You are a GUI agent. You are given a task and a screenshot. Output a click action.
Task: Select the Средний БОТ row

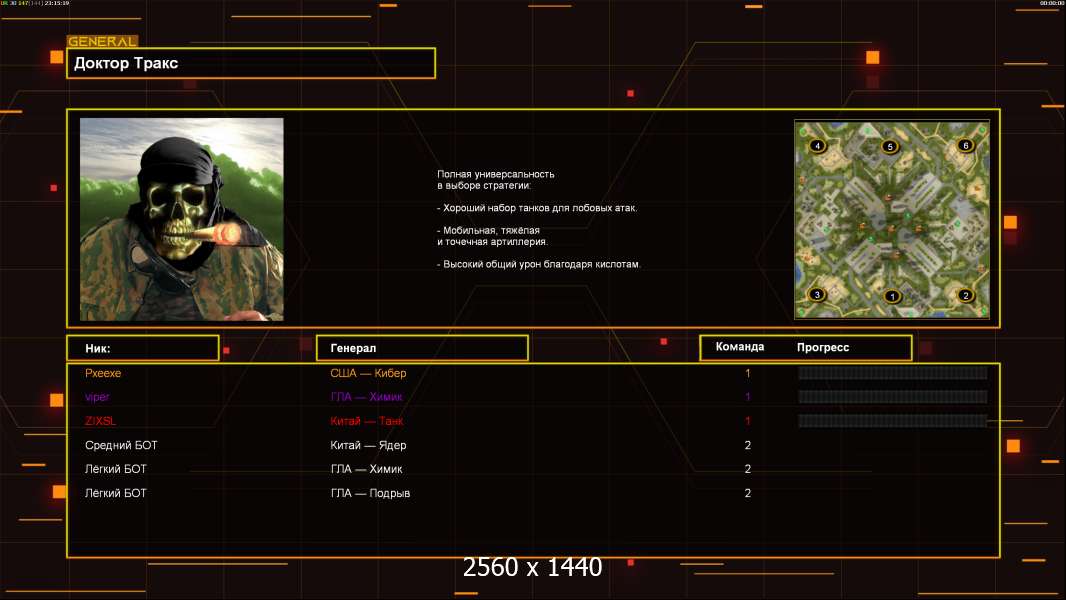122,445
